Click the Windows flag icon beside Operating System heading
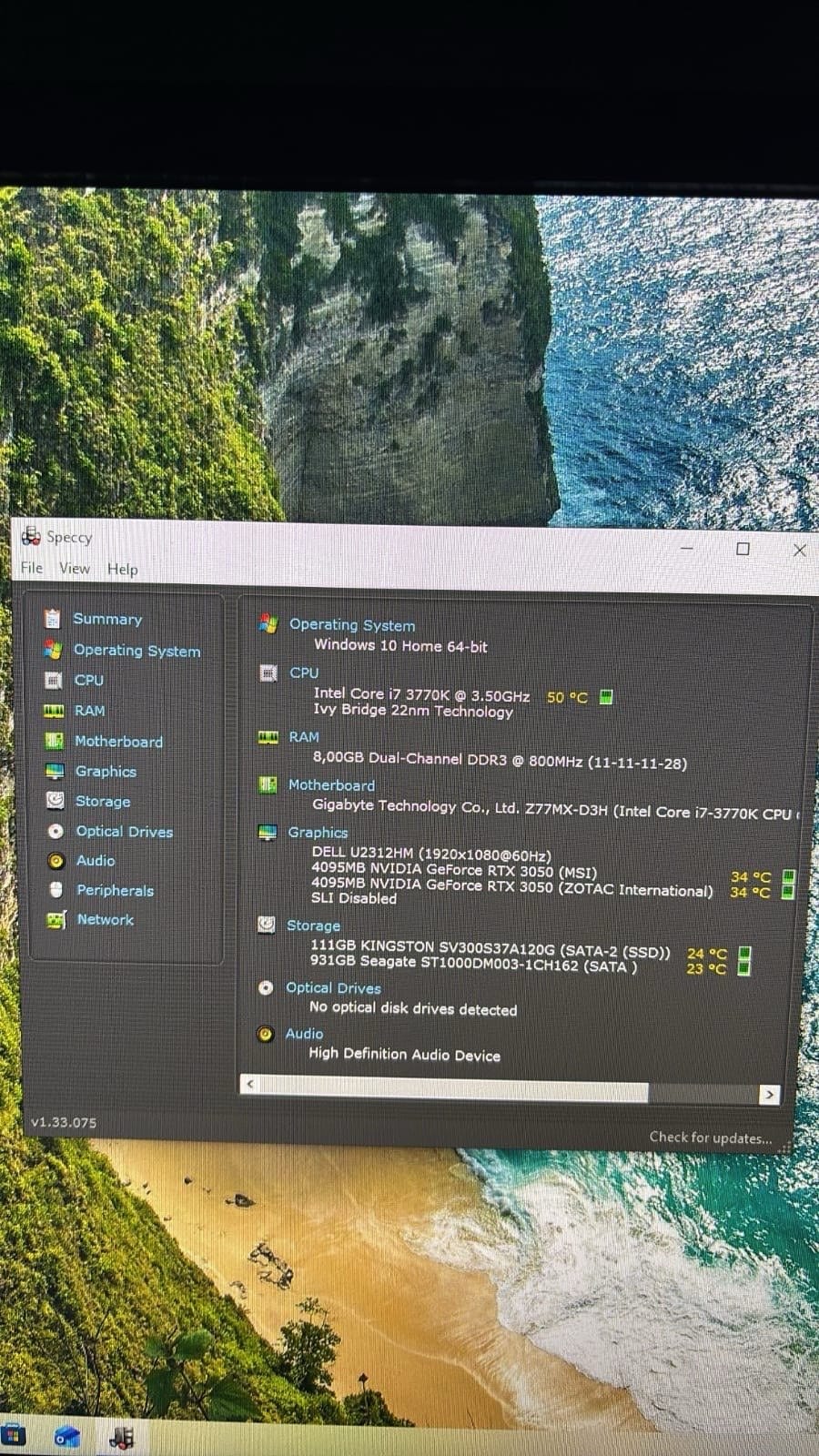Screen dimensions: 819x1456 click(x=268, y=624)
